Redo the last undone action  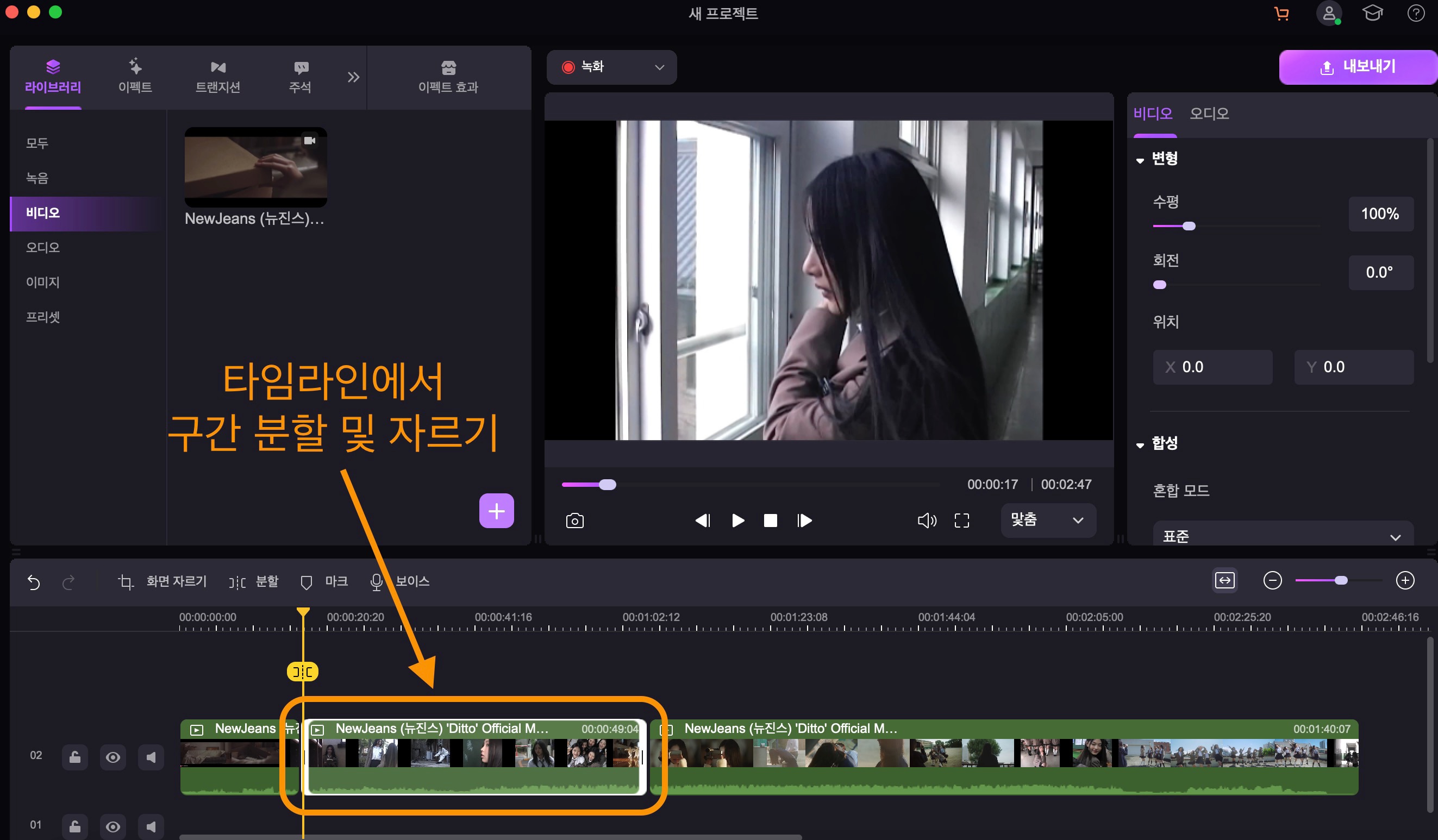point(68,582)
